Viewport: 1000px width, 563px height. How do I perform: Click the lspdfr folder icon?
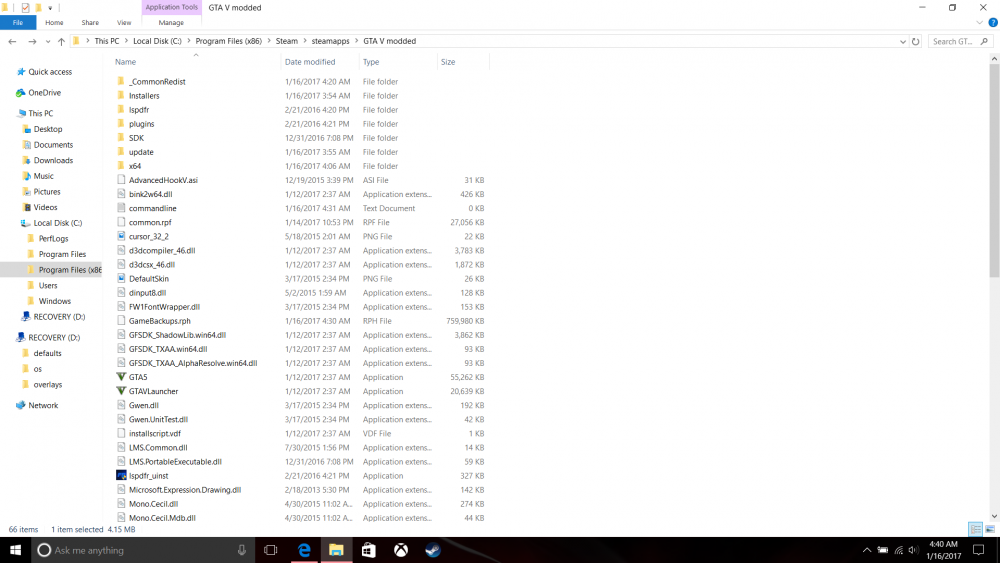tap(121, 110)
